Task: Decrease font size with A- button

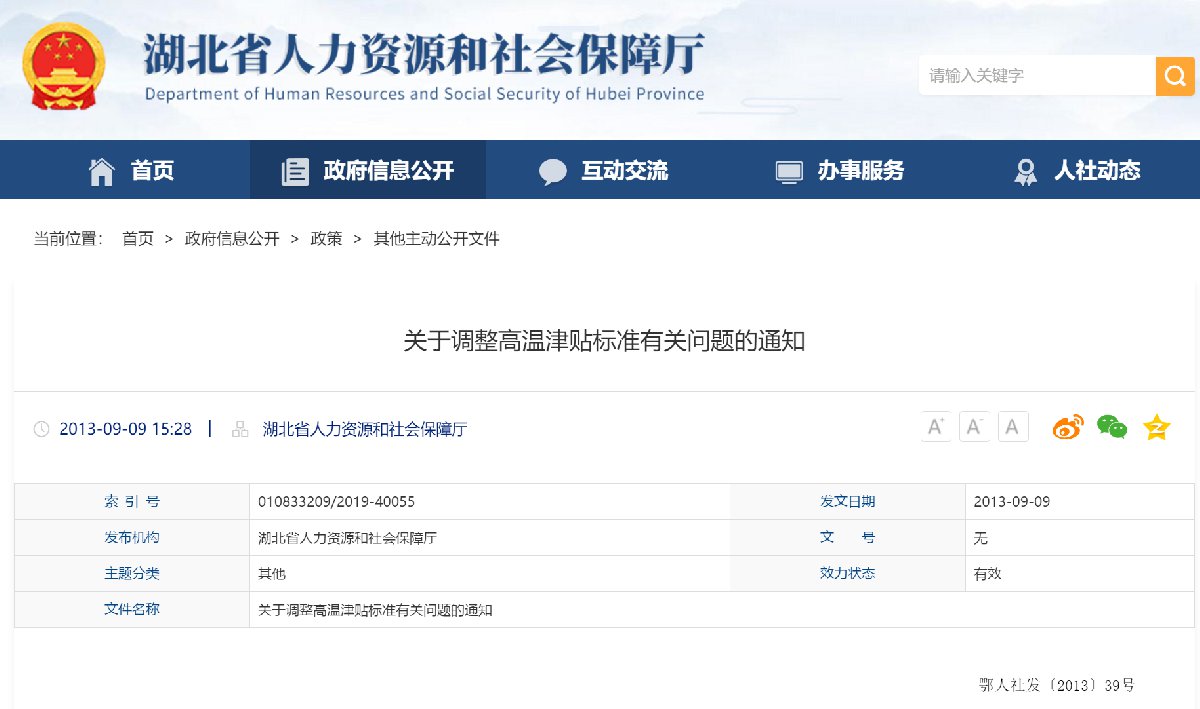Action: pos(974,427)
